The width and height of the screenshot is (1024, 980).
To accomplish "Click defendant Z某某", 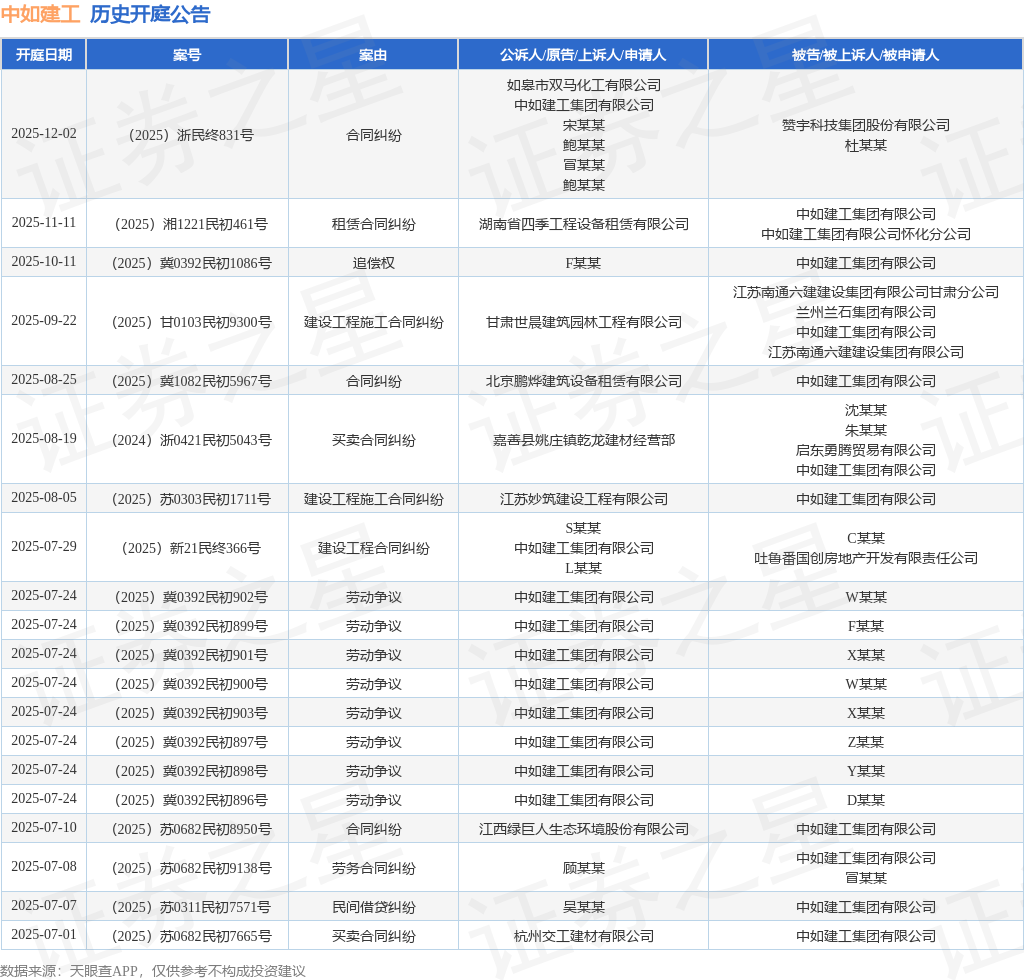I will pyautogui.click(x=865, y=742).
